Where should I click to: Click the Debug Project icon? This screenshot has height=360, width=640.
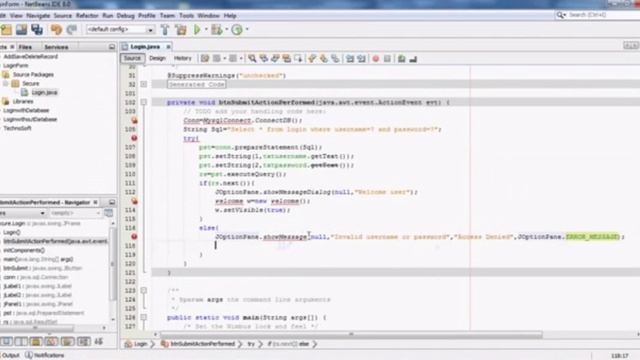click(217, 29)
